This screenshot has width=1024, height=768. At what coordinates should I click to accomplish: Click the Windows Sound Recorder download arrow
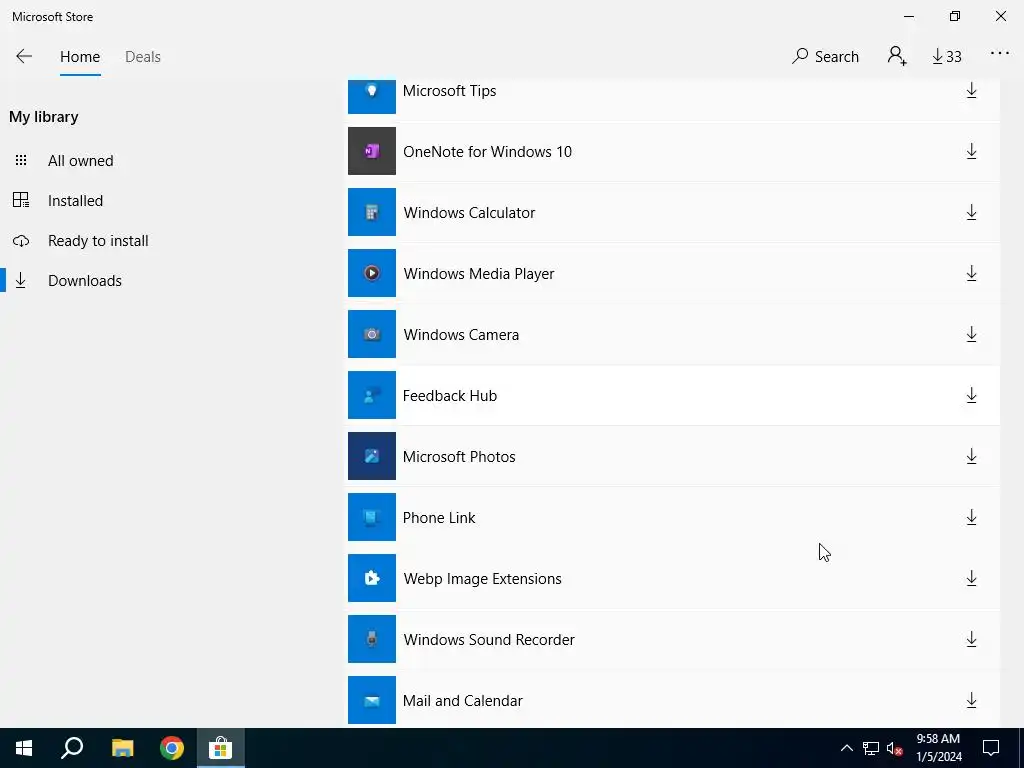pyautogui.click(x=971, y=639)
